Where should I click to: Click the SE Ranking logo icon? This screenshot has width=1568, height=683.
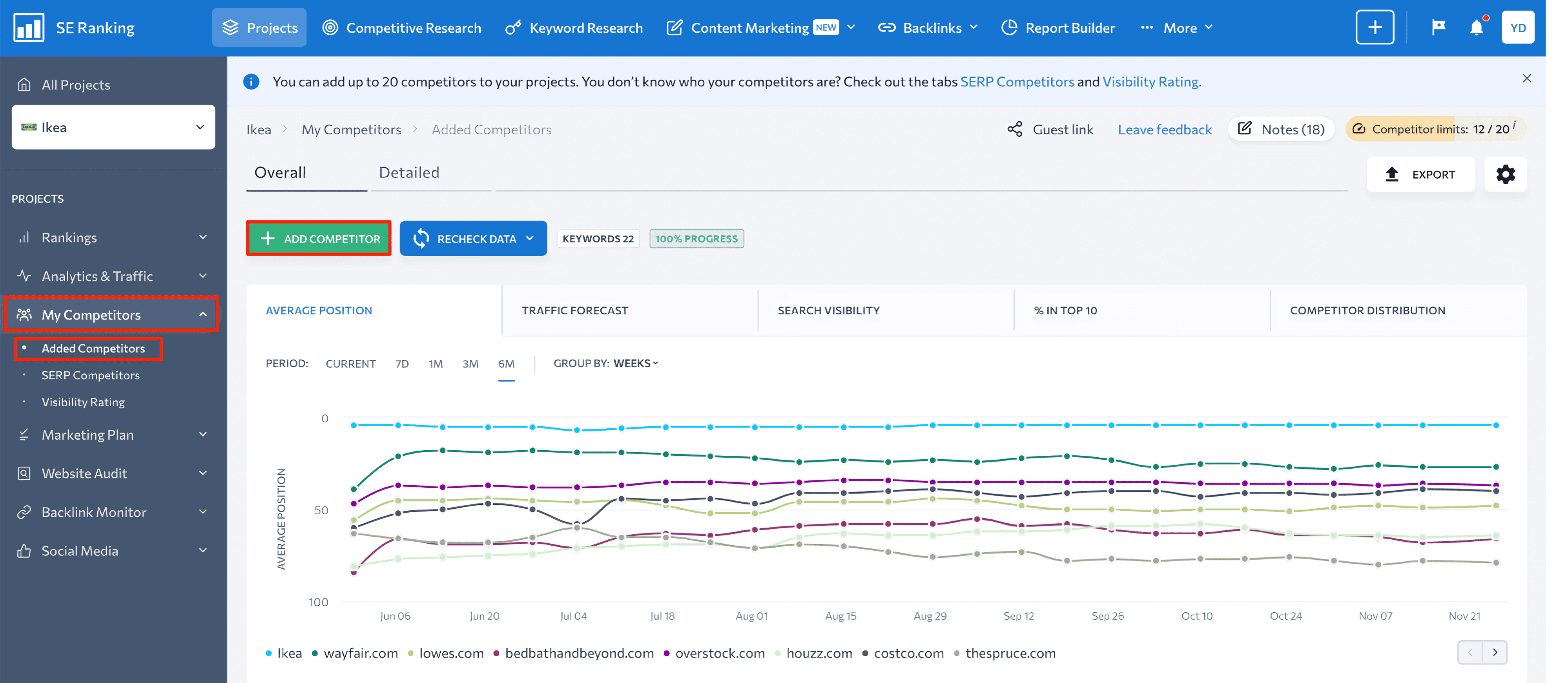(x=28, y=27)
